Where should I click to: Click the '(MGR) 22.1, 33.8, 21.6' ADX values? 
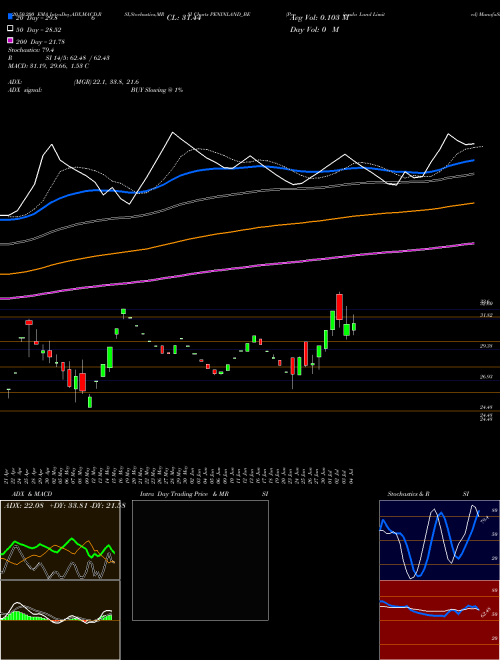coord(106,82)
